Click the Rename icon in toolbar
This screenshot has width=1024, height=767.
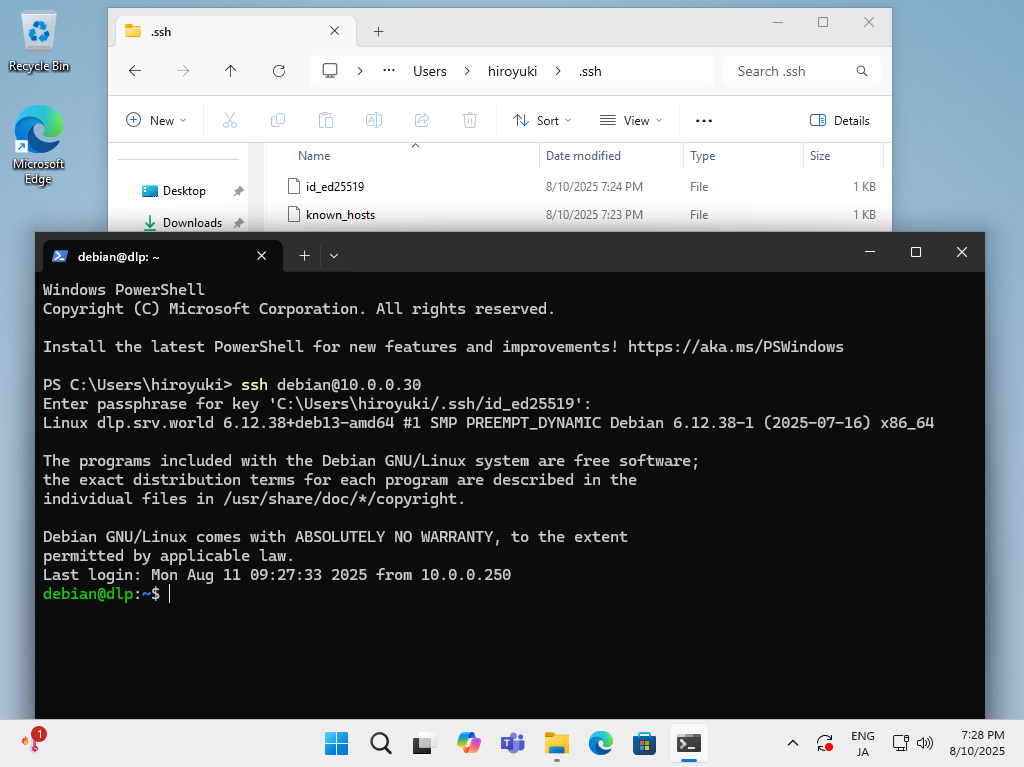(374, 120)
